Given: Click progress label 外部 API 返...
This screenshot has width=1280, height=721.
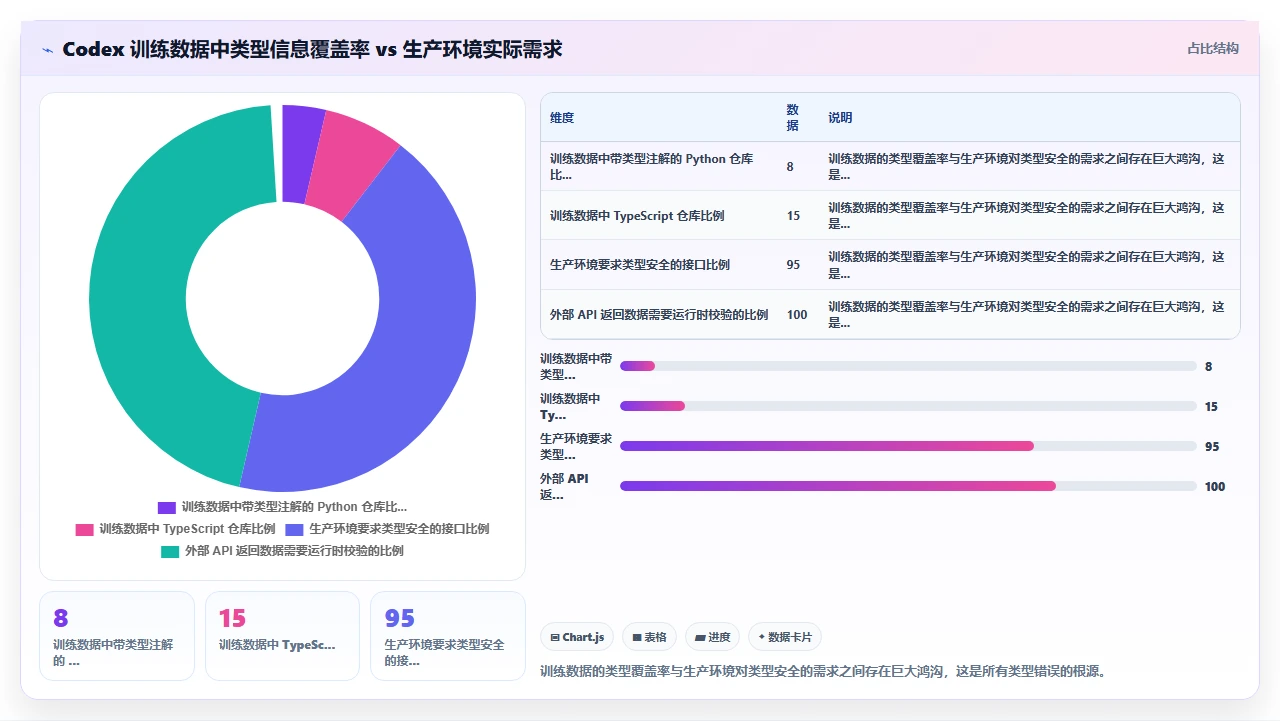Looking at the screenshot, I should click(565, 487).
